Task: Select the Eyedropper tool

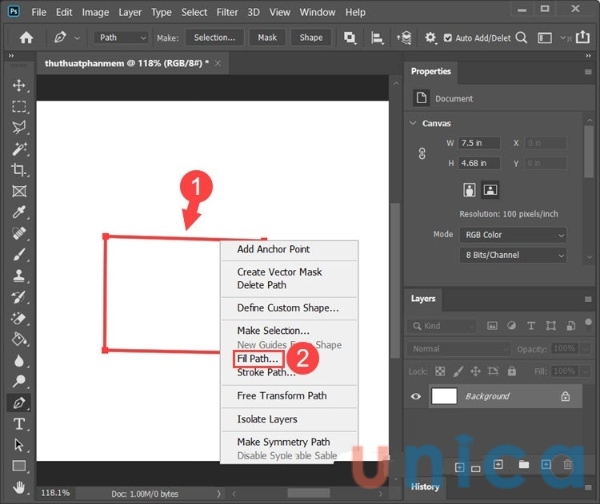Action: 19,212
